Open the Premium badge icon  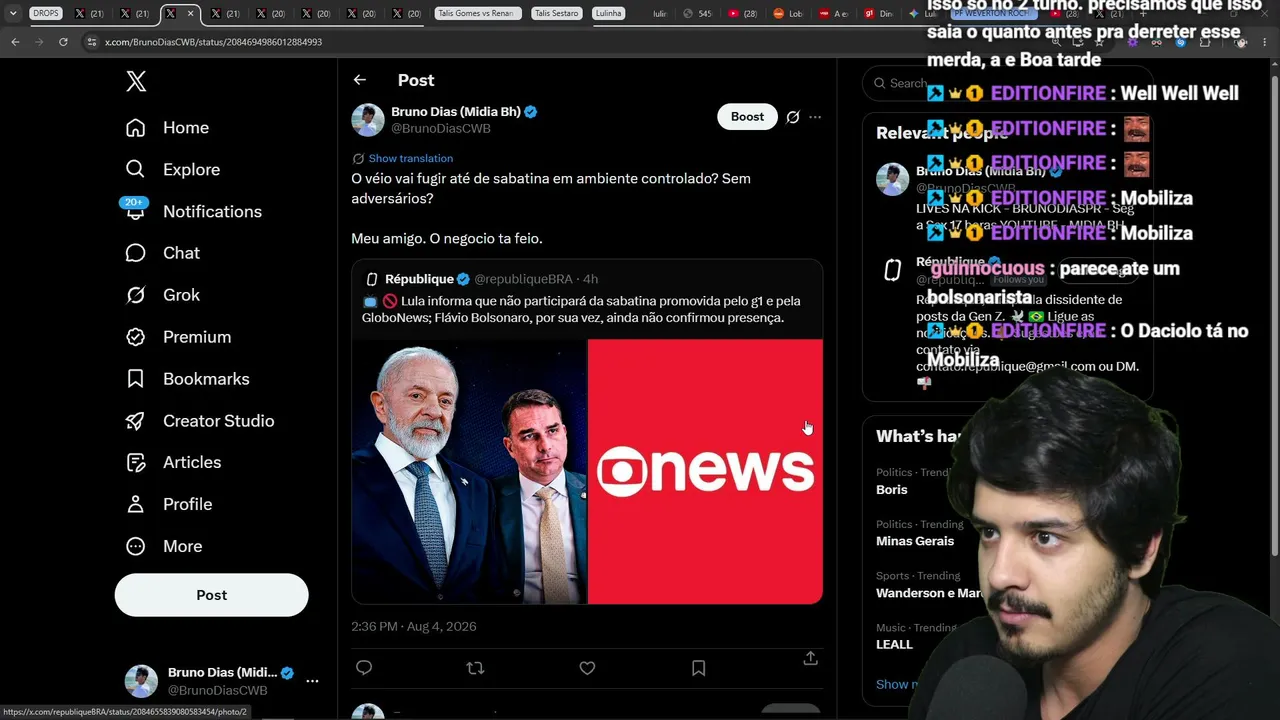(136, 337)
